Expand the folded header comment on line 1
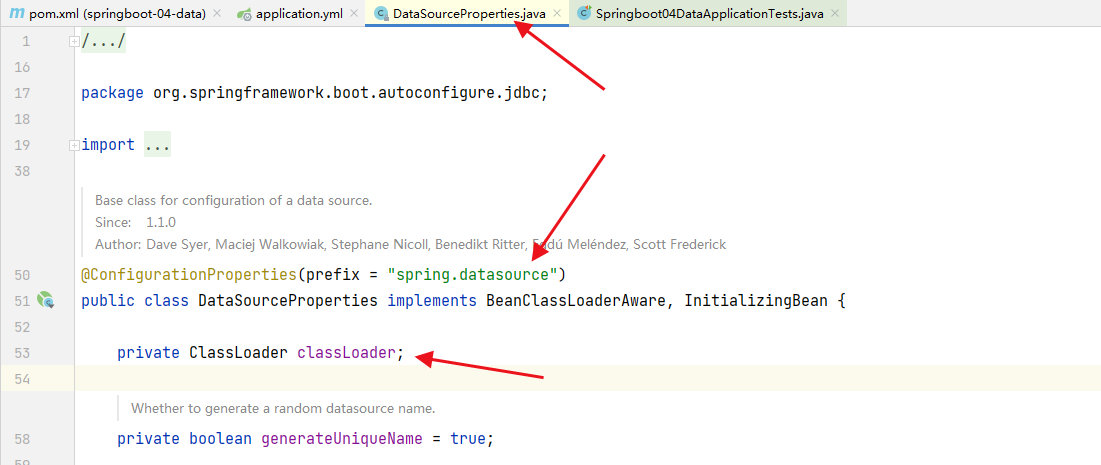Viewport: 1101px width, 465px height. [74, 41]
